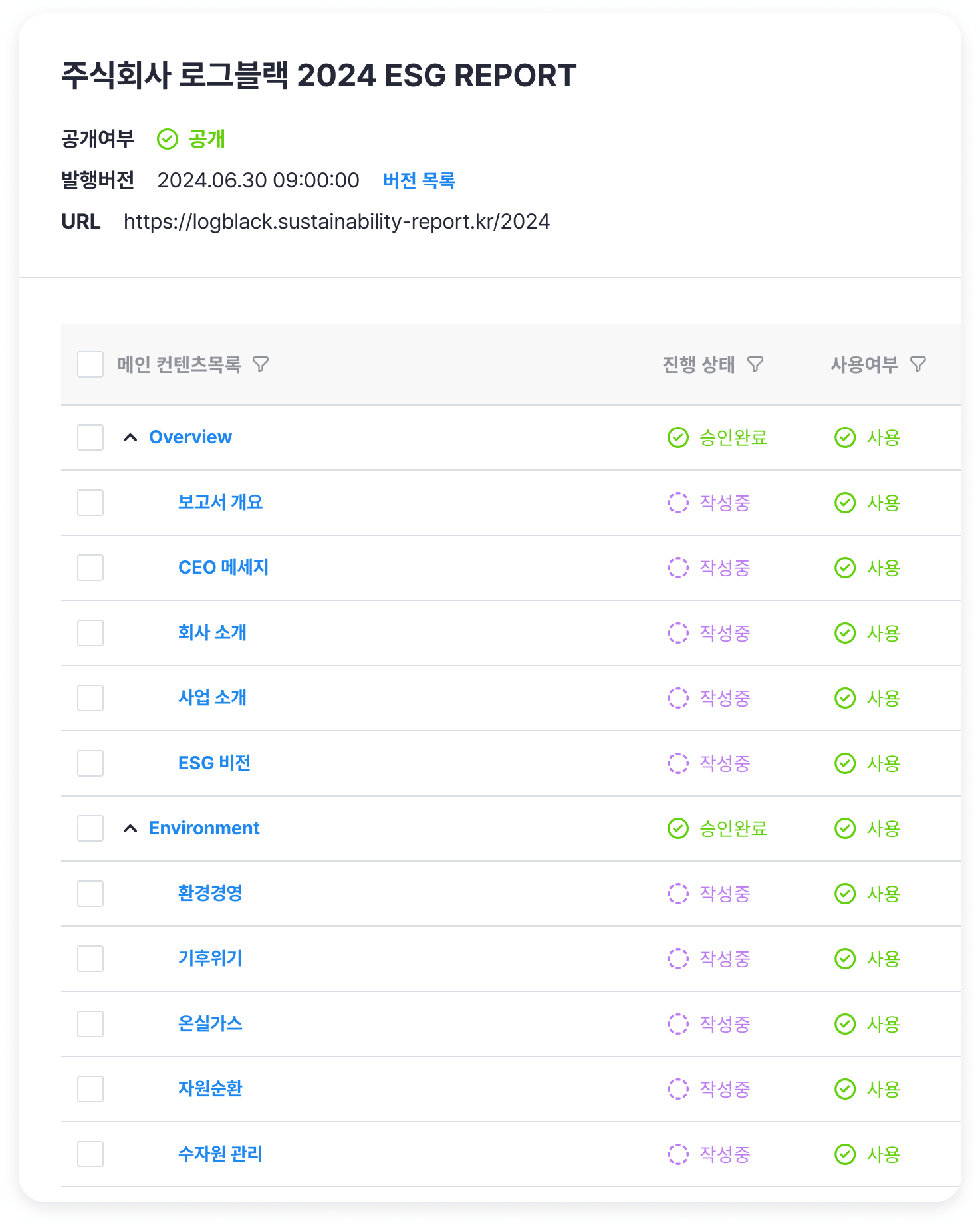Open the 회사 소개 page link
The height and width of the screenshot is (1226, 980).
[x=212, y=632]
